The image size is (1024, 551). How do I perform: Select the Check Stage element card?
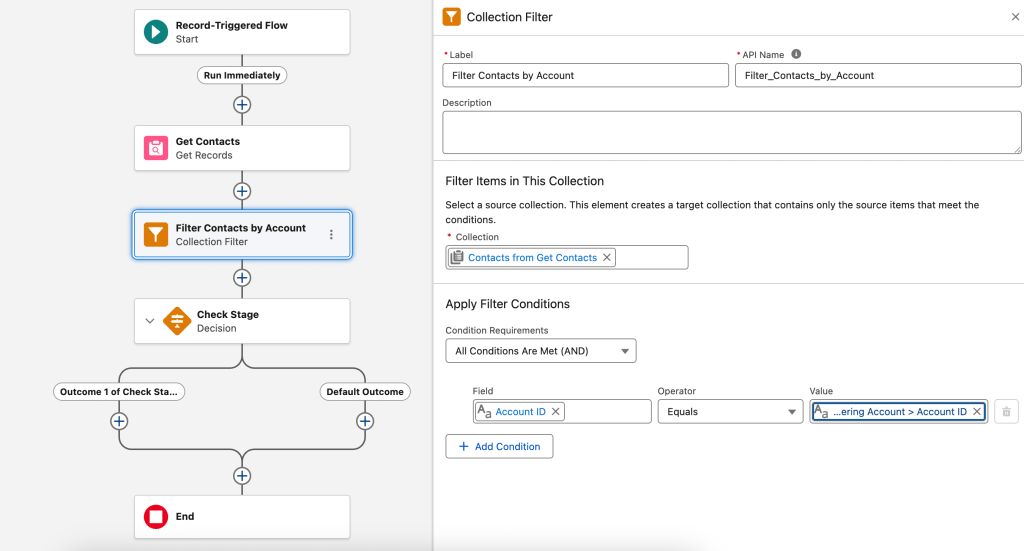point(242,321)
